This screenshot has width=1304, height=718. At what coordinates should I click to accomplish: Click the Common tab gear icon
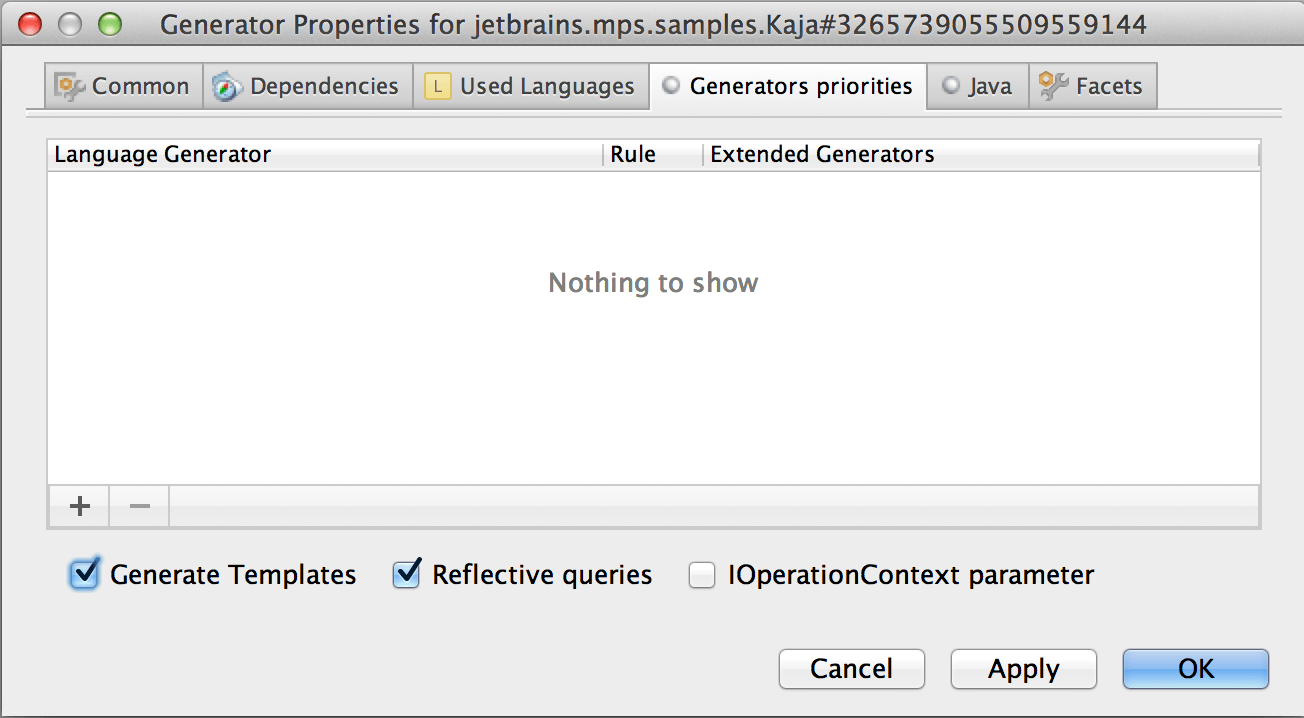pos(69,87)
